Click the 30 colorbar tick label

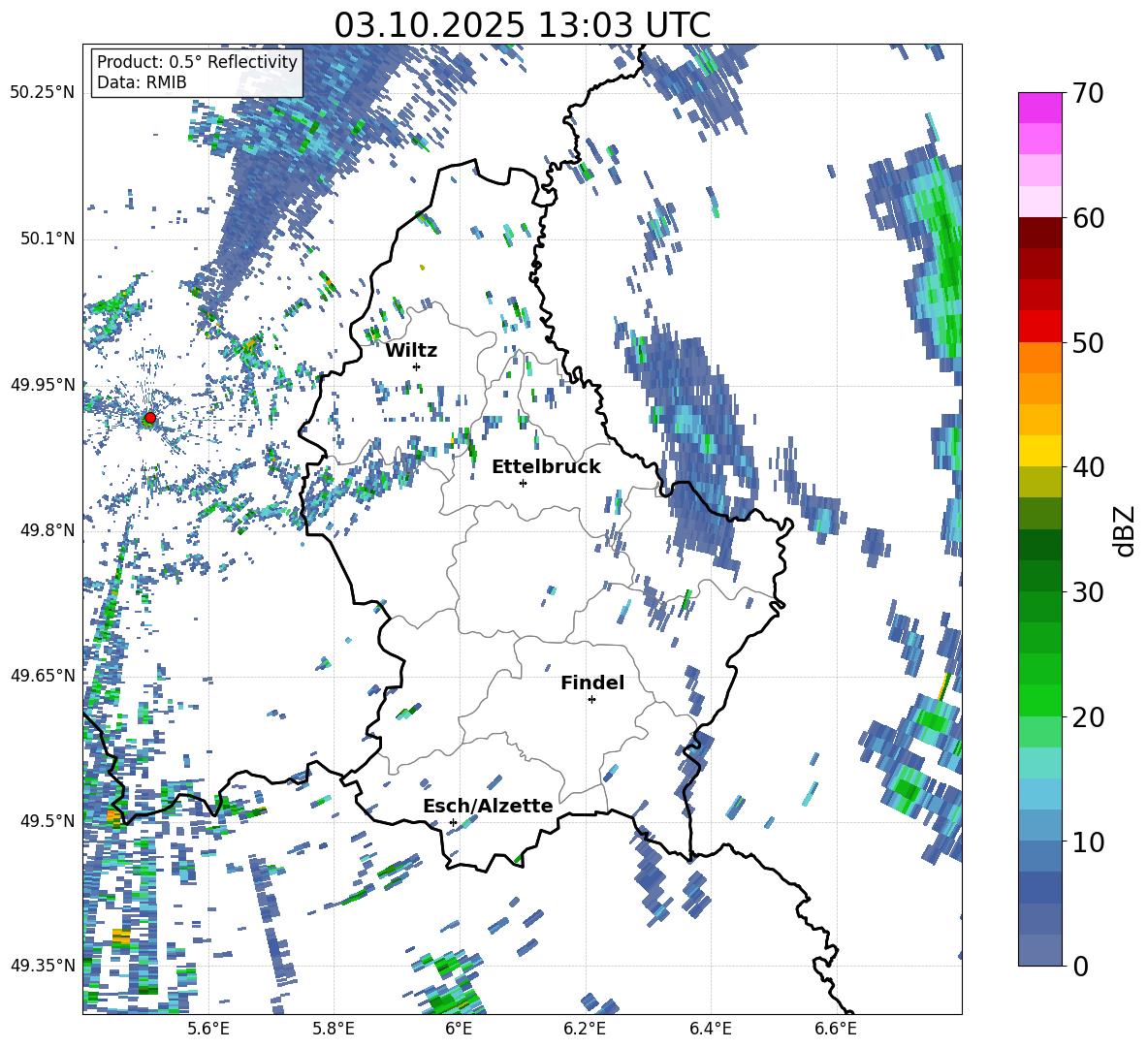point(1087,592)
